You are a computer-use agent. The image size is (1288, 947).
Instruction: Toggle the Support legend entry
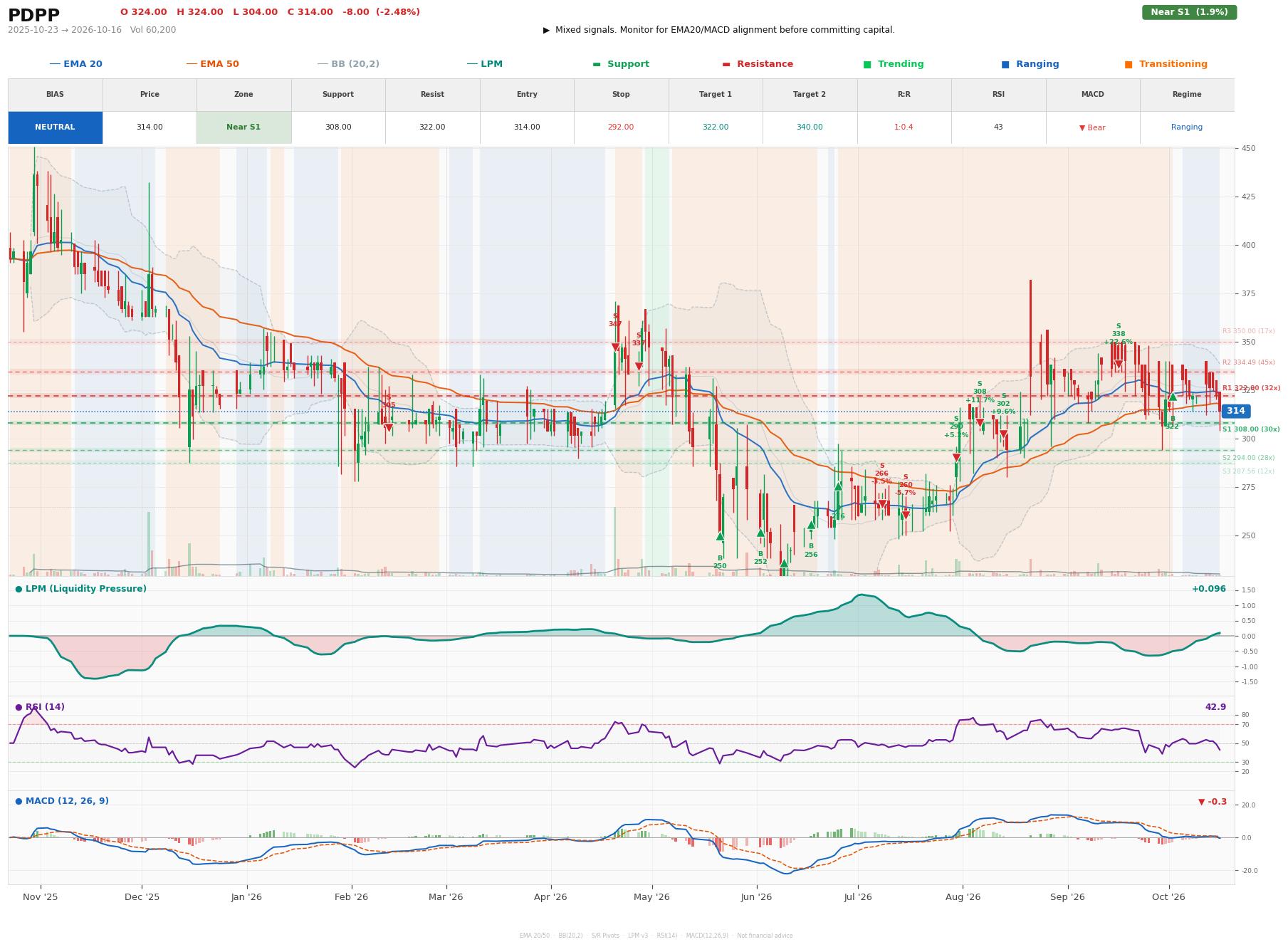pyautogui.click(x=621, y=64)
